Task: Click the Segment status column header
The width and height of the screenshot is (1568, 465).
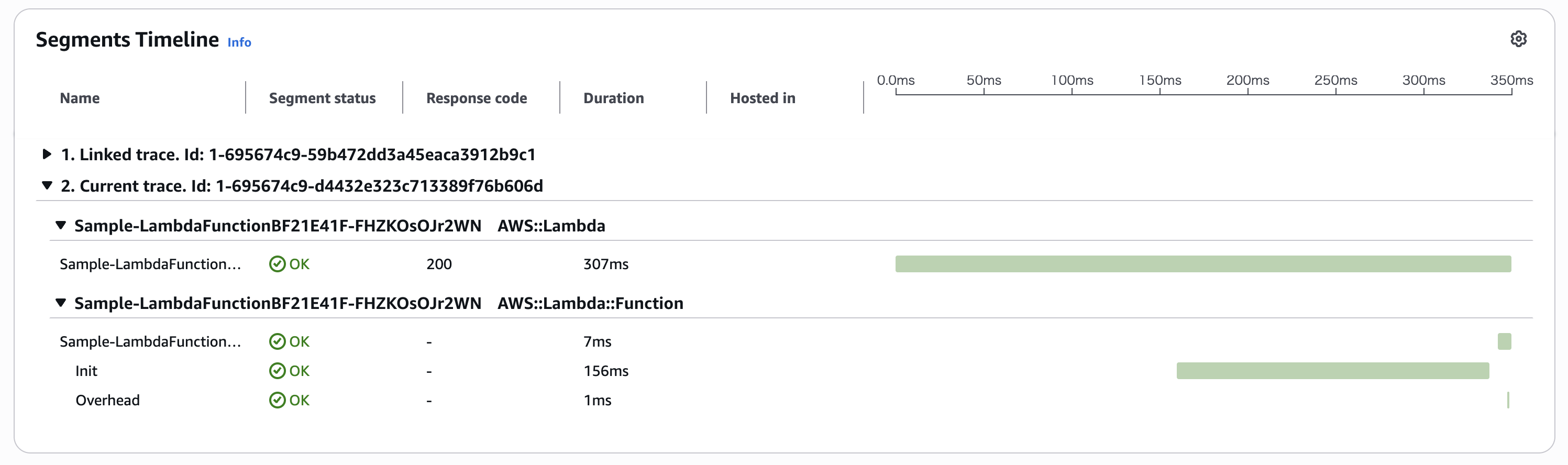Action: tap(322, 98)
